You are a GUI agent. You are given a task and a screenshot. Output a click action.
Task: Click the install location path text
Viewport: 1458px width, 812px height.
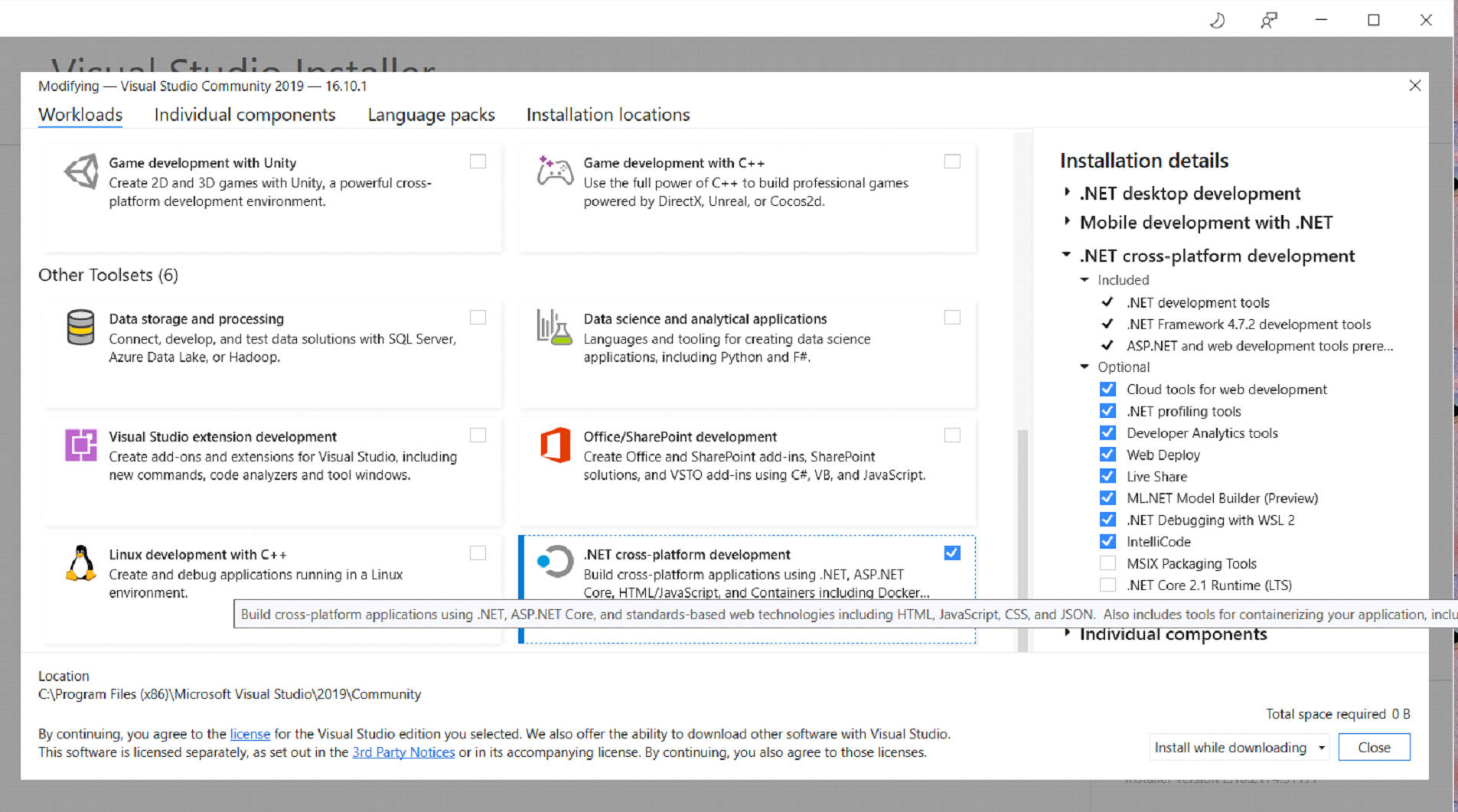pyautogui.click(x=230, y=694)
